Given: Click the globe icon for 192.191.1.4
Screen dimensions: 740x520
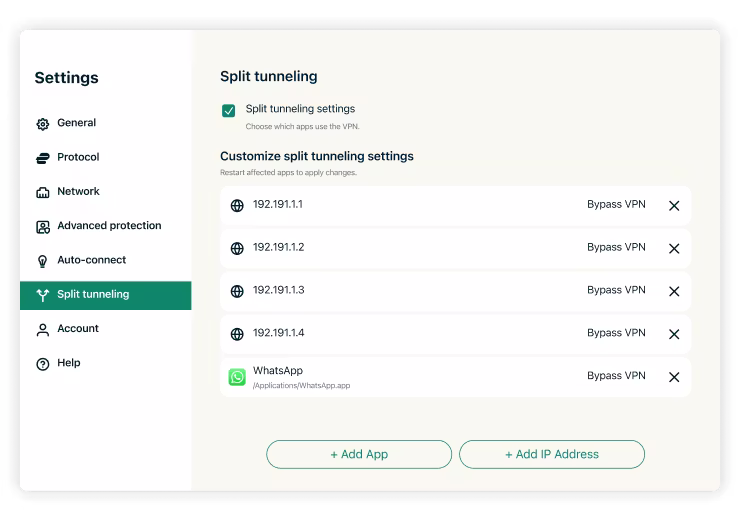Looking at the screenshot, I should click(237, 335).
